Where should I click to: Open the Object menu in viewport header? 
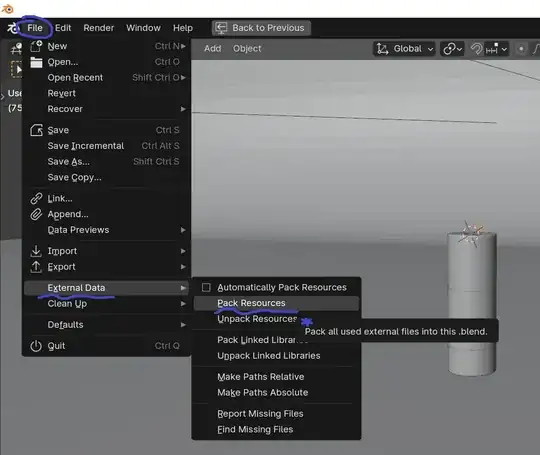pyautogui.click(x=247, y=49)
